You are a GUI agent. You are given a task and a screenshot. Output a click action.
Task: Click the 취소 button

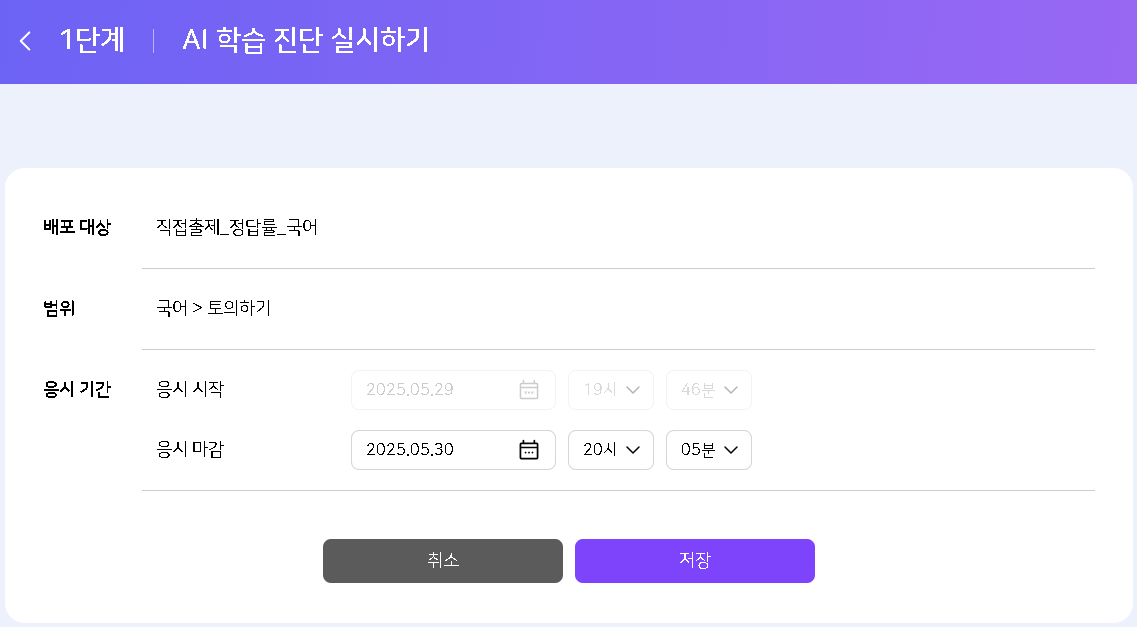point(442,561)
